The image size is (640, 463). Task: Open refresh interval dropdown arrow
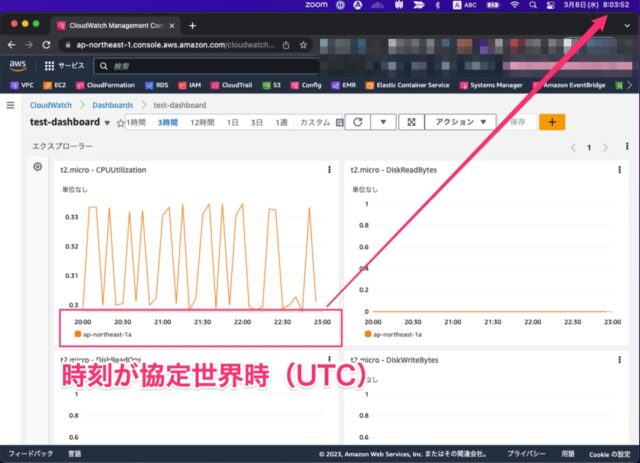383,122
